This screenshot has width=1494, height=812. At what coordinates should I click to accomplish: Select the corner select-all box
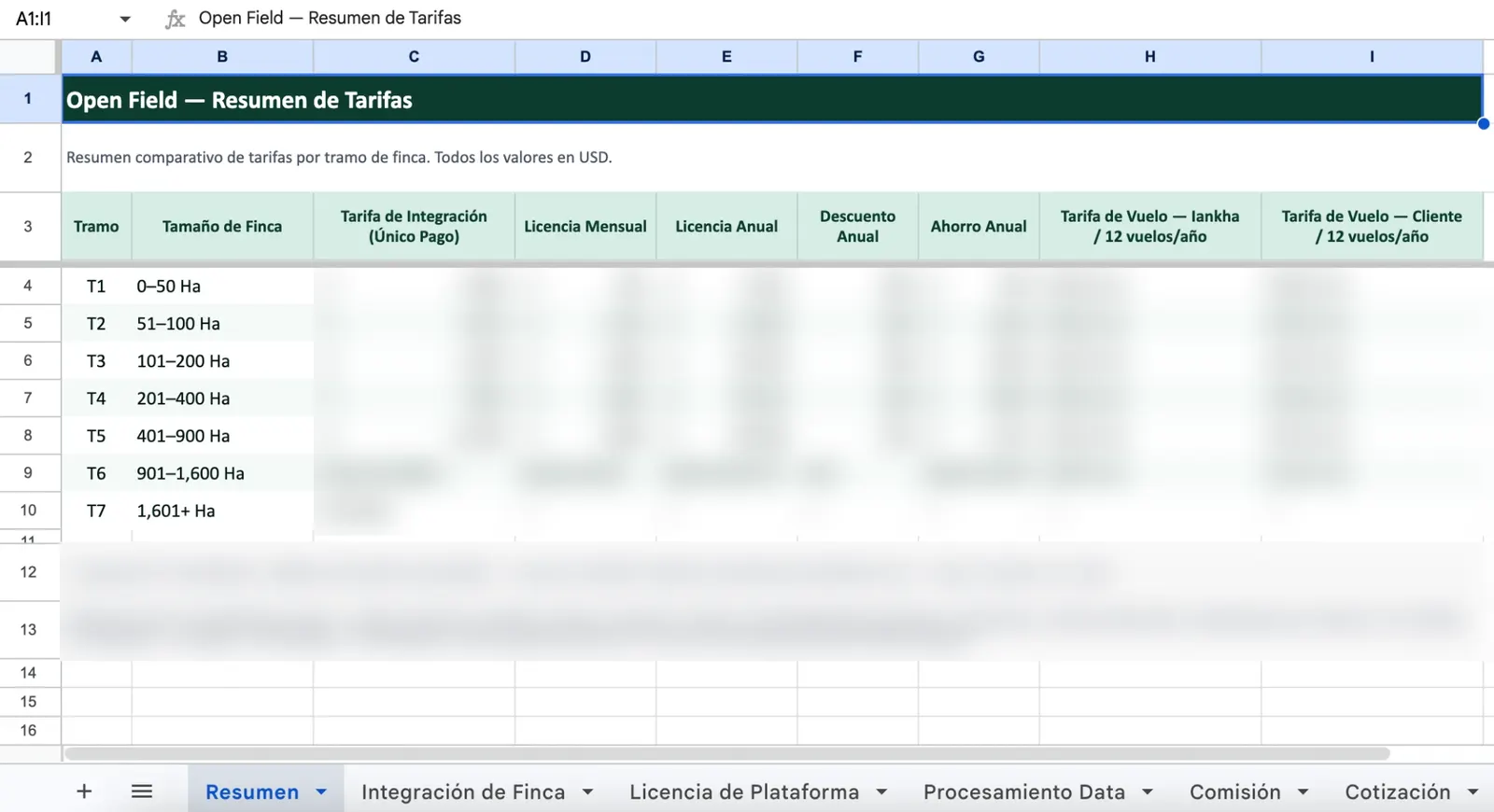(x=30, y=56)
